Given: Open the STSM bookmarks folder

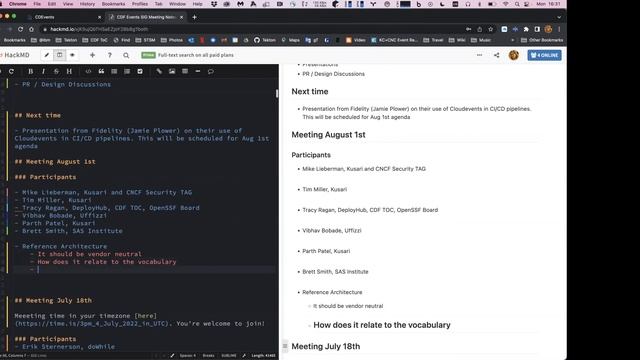Looking at the screenshot, I should [x=145, y=40].
